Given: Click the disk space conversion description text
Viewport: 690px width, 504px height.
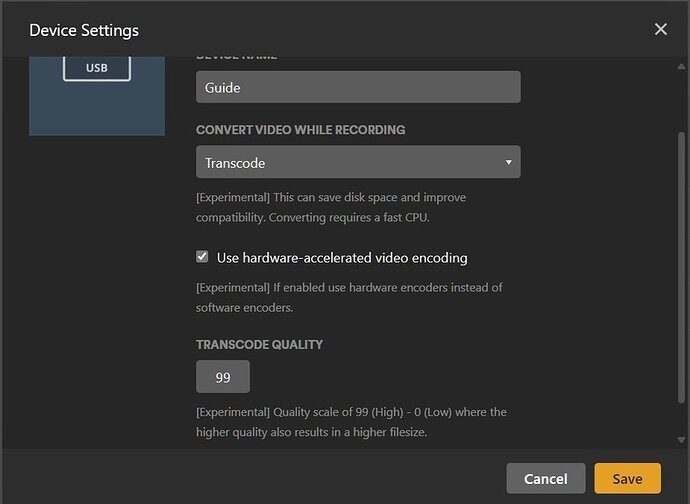Looking at the screenshot, I should tap(330, 206).
